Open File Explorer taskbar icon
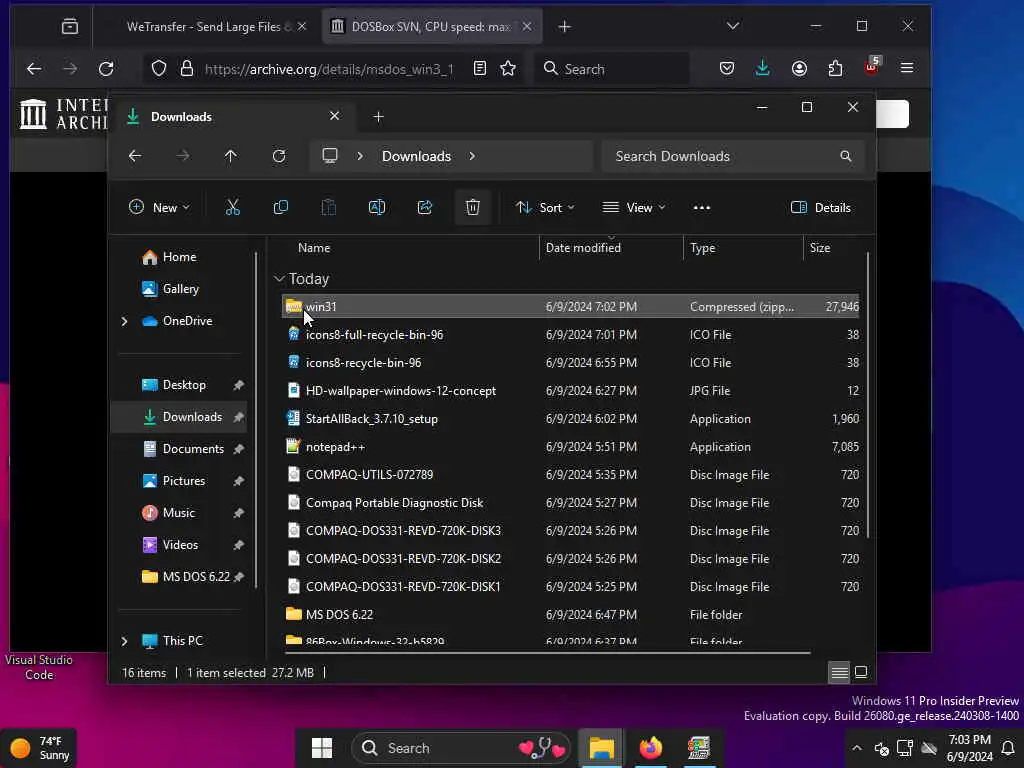Screen dimensions: 1024x768 (601, 747)
